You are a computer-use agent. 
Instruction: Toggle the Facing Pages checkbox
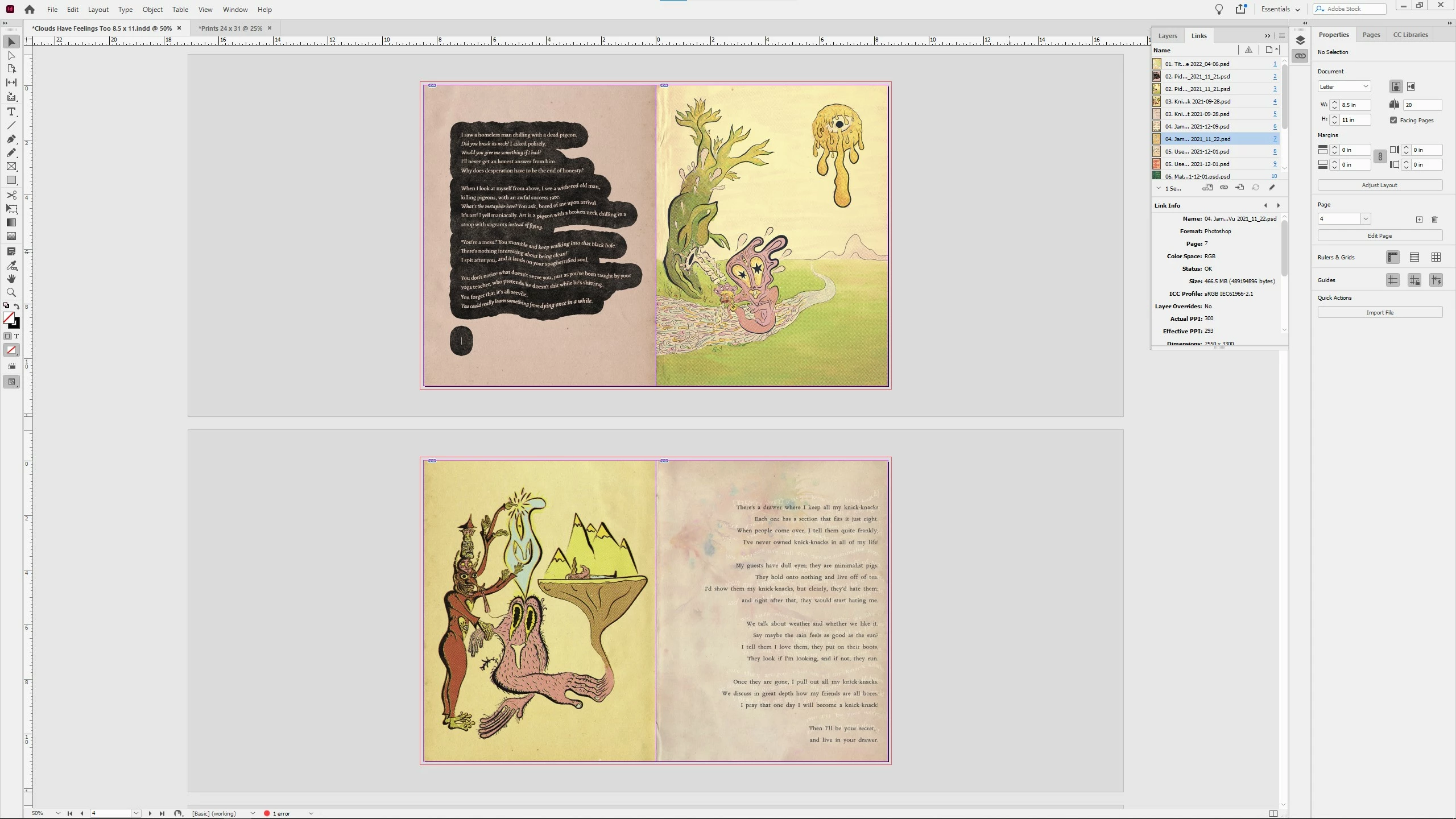coord(1393,120)
